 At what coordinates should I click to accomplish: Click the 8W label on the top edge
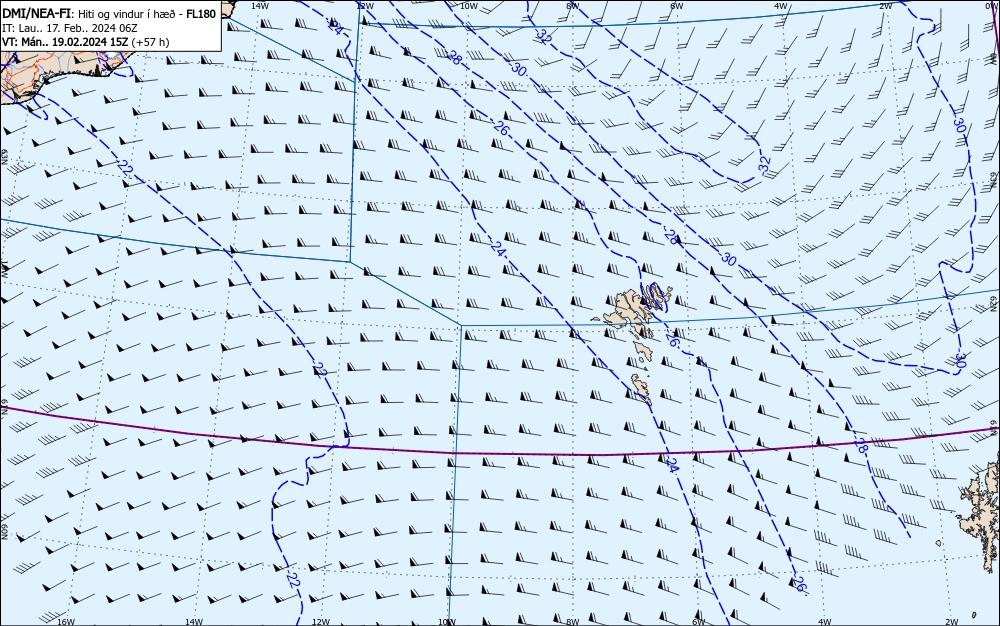click(572, 5)
